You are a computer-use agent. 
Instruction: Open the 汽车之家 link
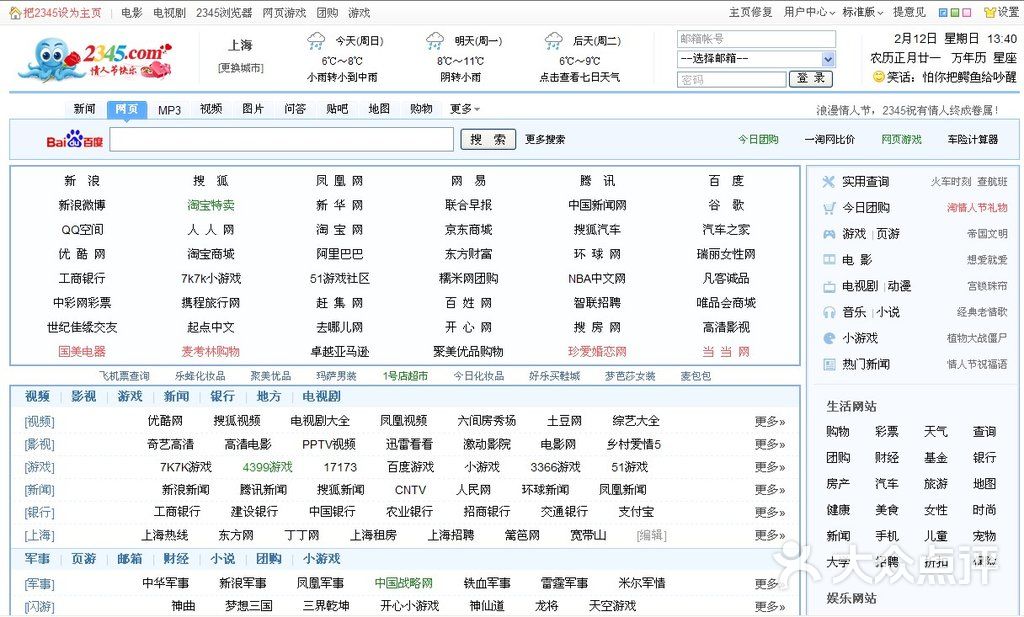point(726,230)
